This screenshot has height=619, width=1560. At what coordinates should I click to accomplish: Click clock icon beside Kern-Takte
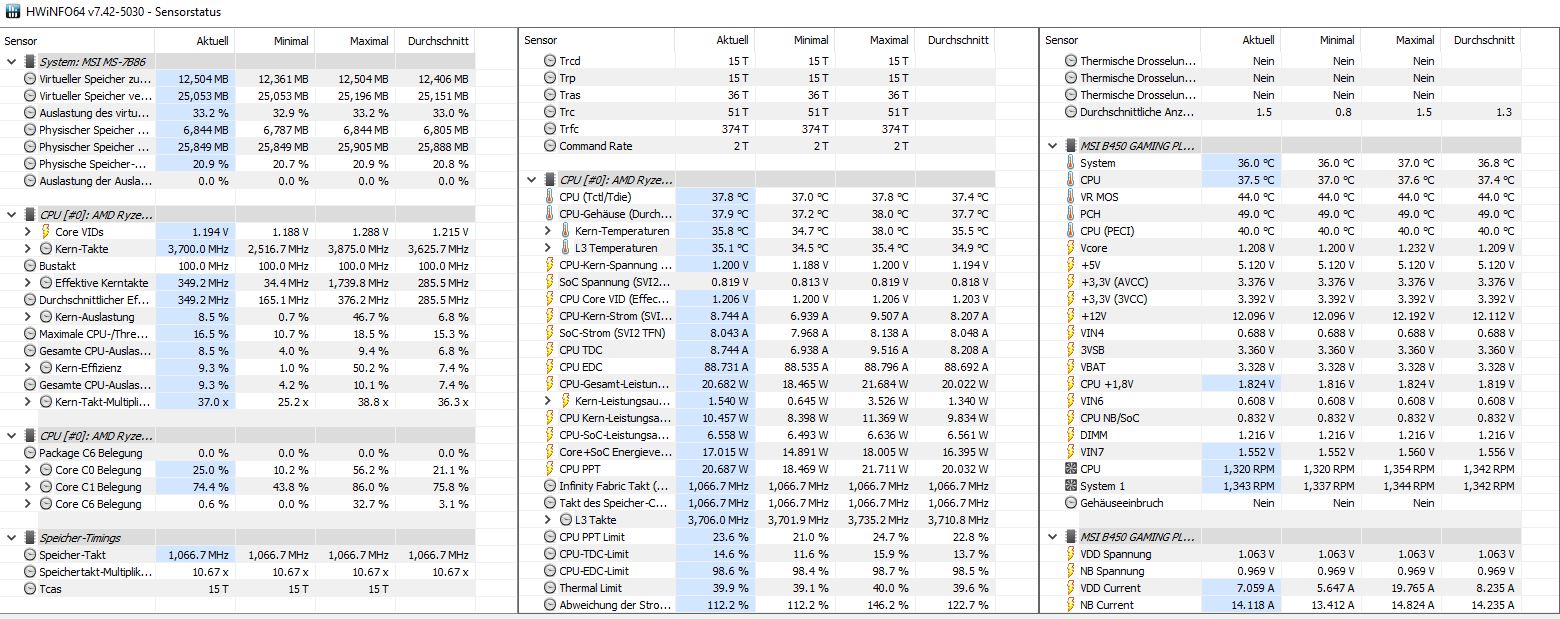point(45,248)
